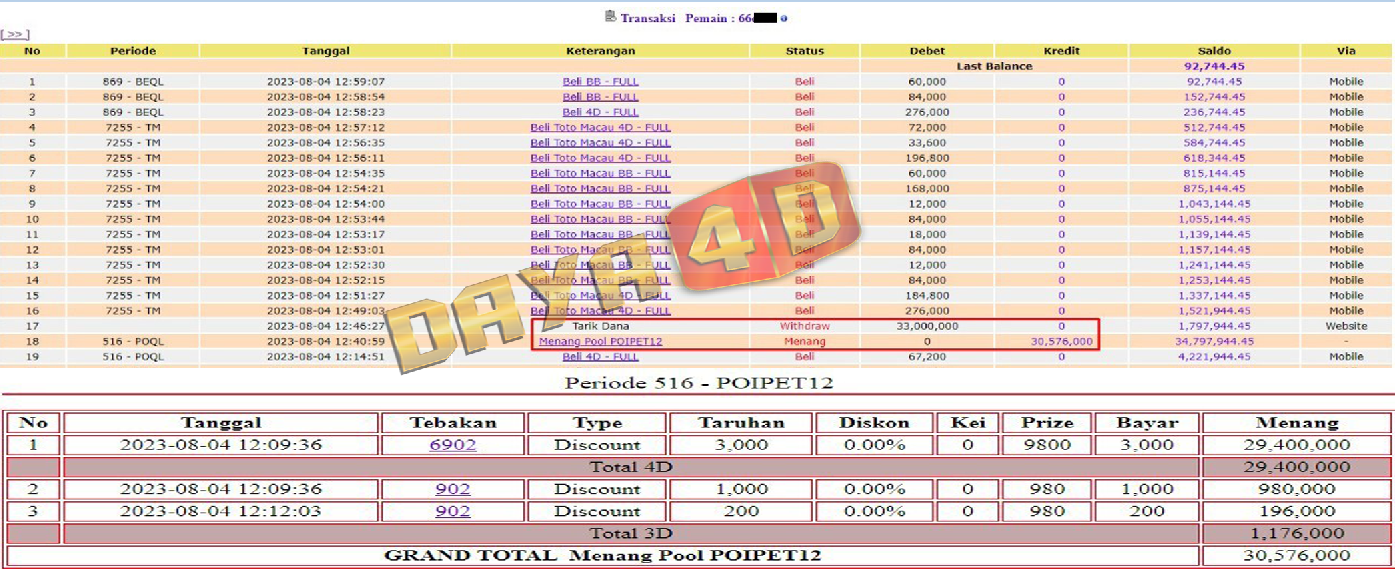The image size is (1395, 569).
Task: Open Beli 4D - FULL in row 3
Action: pos(600,112)
